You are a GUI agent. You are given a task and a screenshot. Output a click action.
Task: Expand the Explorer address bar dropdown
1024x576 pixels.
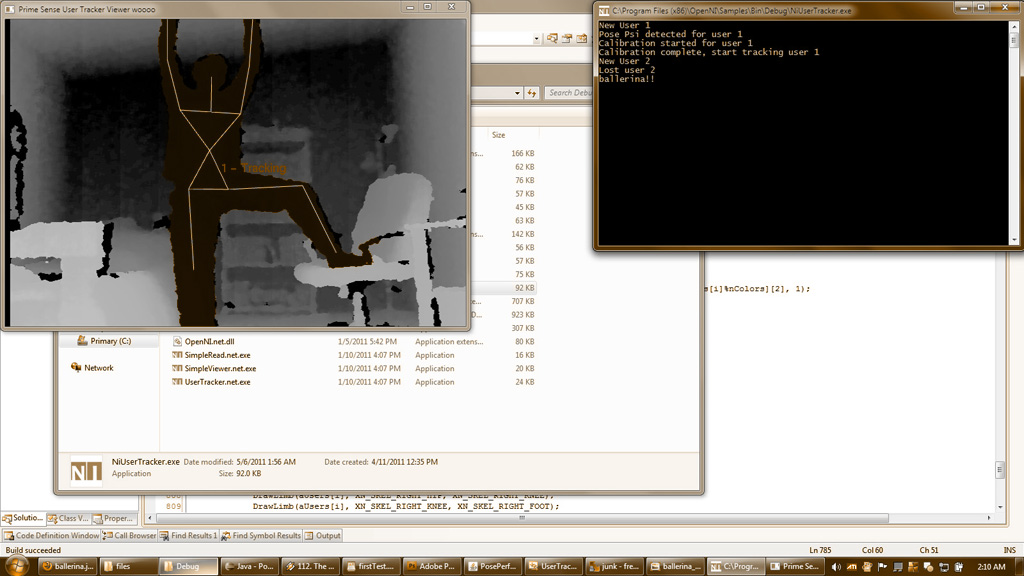click(x=517, y=93)
